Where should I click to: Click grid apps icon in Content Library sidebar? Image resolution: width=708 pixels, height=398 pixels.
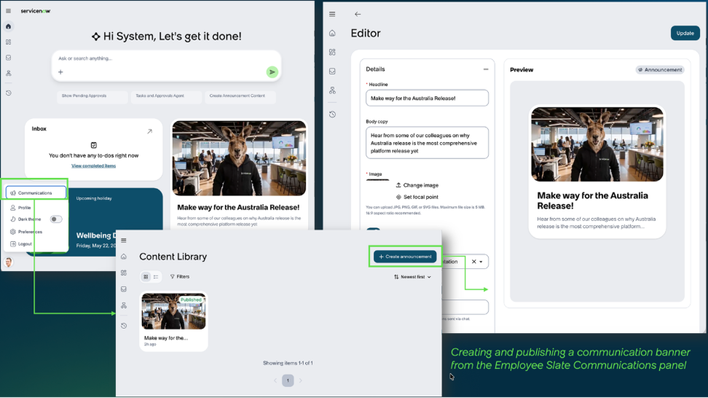pos(124,273)
